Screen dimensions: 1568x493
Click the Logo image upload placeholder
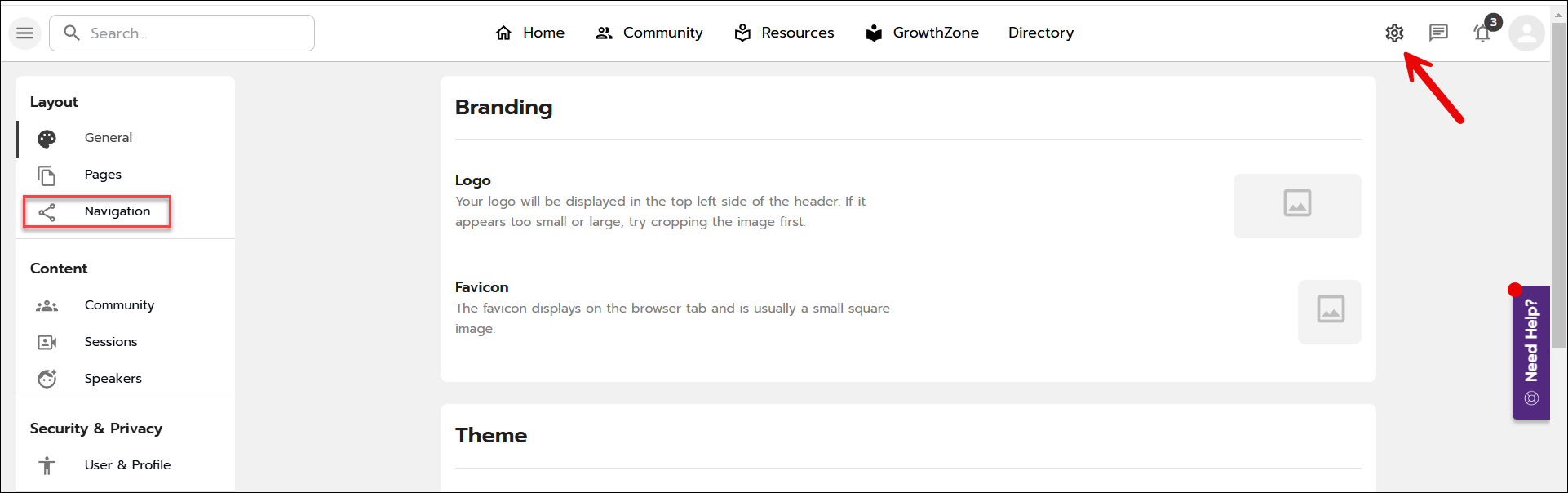coord(1296,206)
